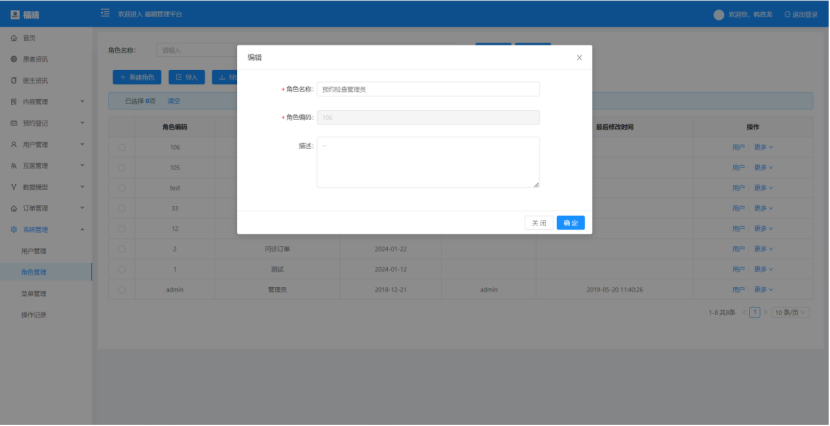Go to 首页 via the home icon
This screenshot has height=426, width=830.
point(13,38)
